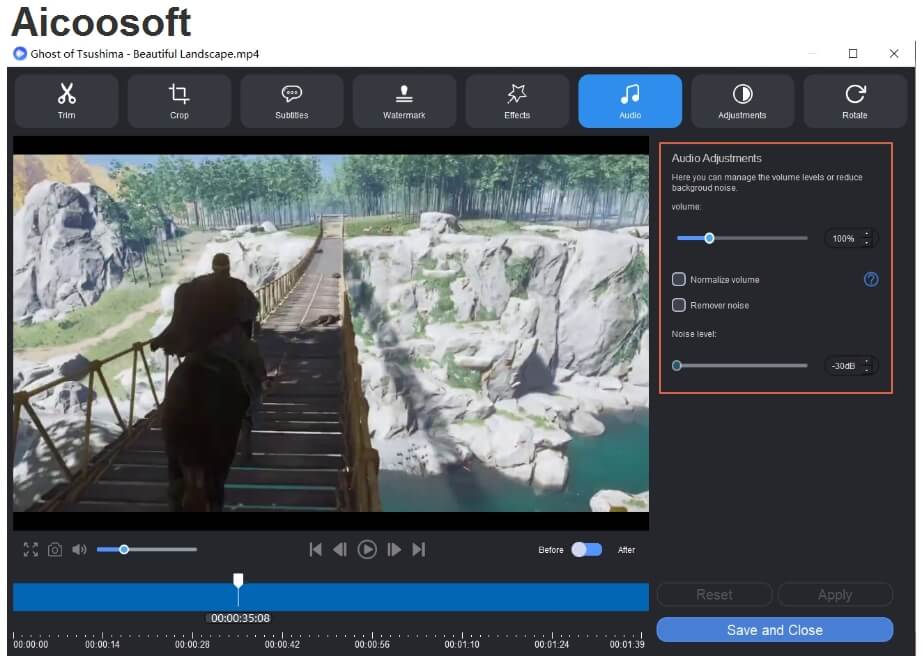This screenshot has height=665, width=924.
Task: Open the Trim tool
Action: click(x=67, y=101)
